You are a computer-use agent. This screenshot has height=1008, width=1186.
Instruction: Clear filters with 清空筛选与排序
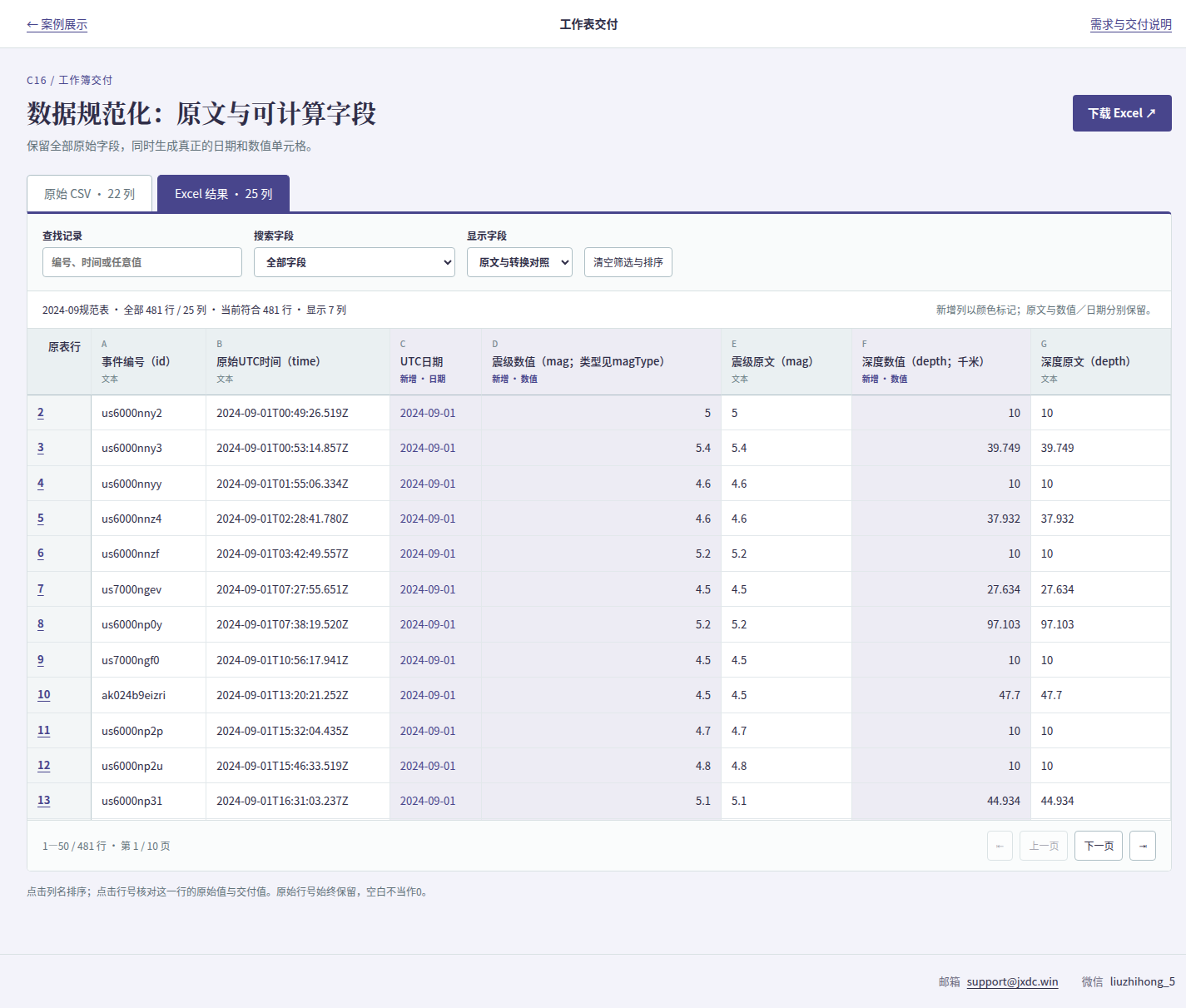628,262
